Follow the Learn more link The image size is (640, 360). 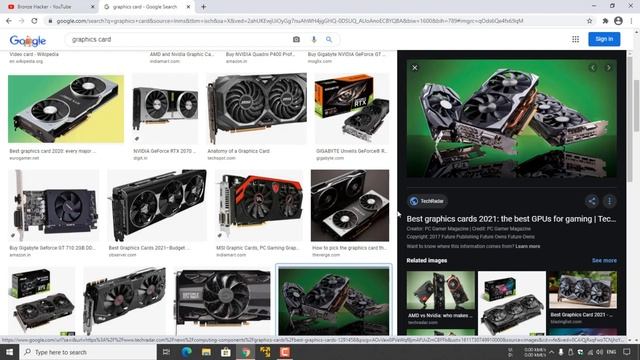[527, 246]
